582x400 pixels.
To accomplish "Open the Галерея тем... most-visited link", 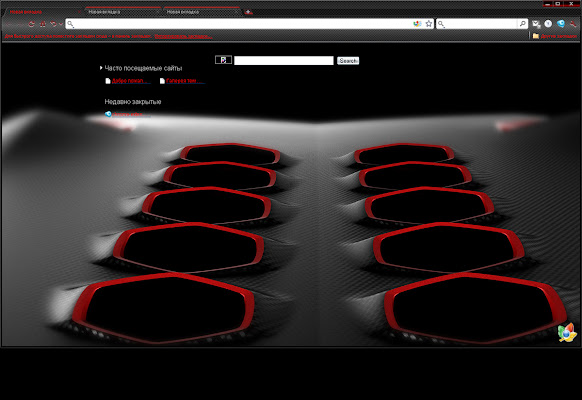I will (182, 81).
